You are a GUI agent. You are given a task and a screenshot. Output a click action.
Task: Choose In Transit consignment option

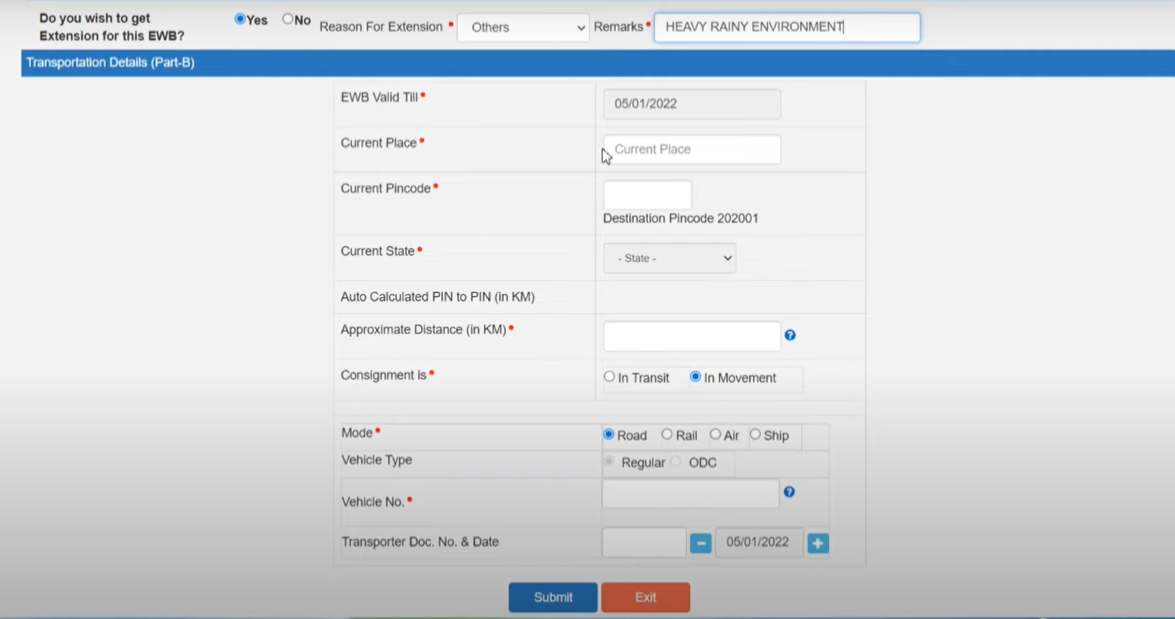tap(609, 377)
